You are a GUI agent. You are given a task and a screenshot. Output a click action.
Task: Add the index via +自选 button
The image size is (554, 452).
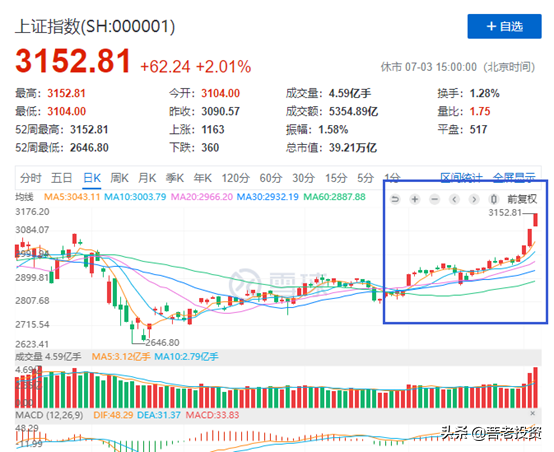click(504, 26)
